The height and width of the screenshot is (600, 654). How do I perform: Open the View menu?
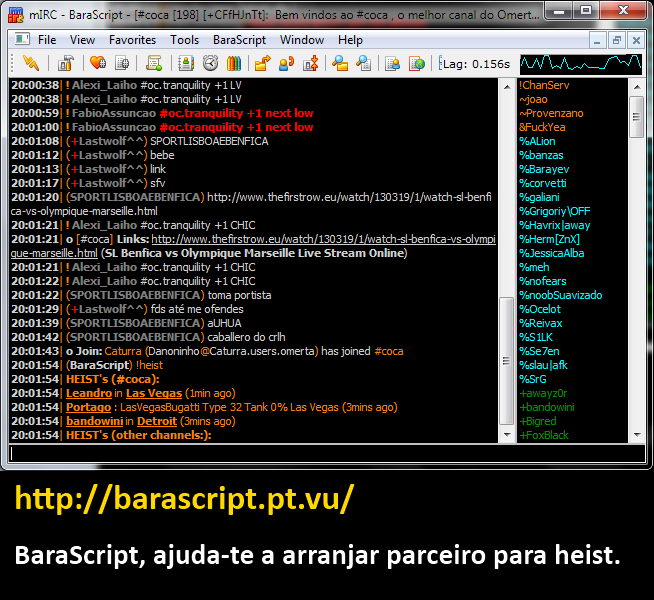[x=82, y=40]
